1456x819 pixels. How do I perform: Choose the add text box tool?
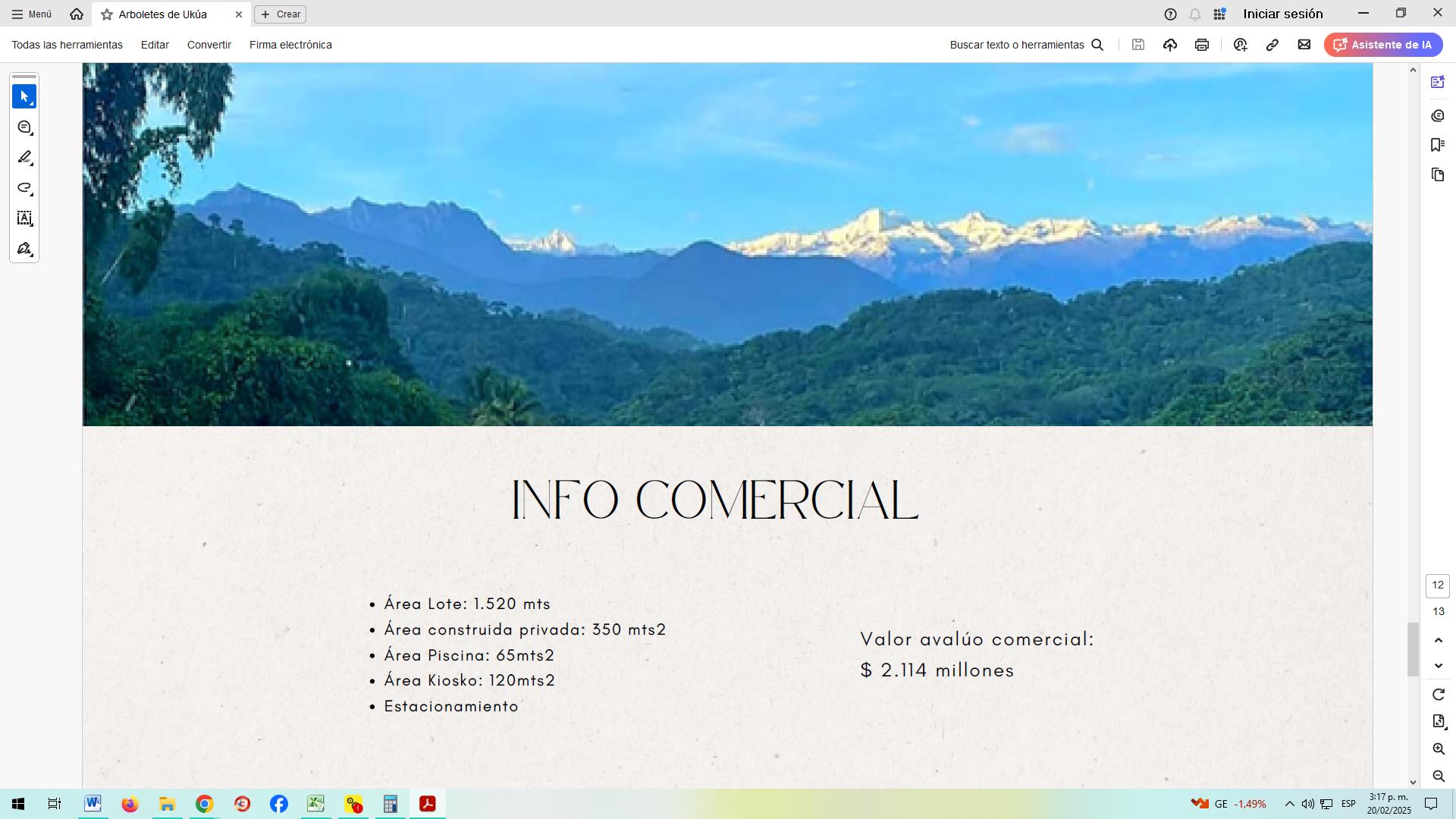click(x=24, y=218)
